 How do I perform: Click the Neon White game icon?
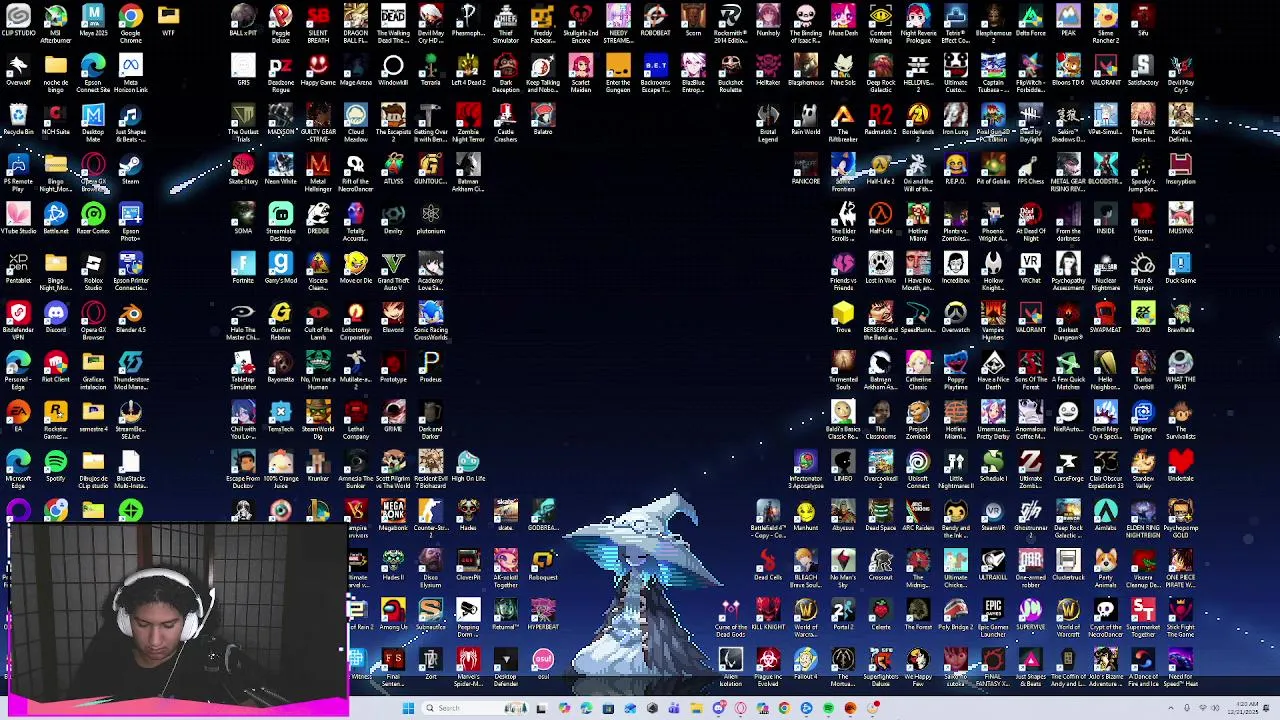pos(281,170)
